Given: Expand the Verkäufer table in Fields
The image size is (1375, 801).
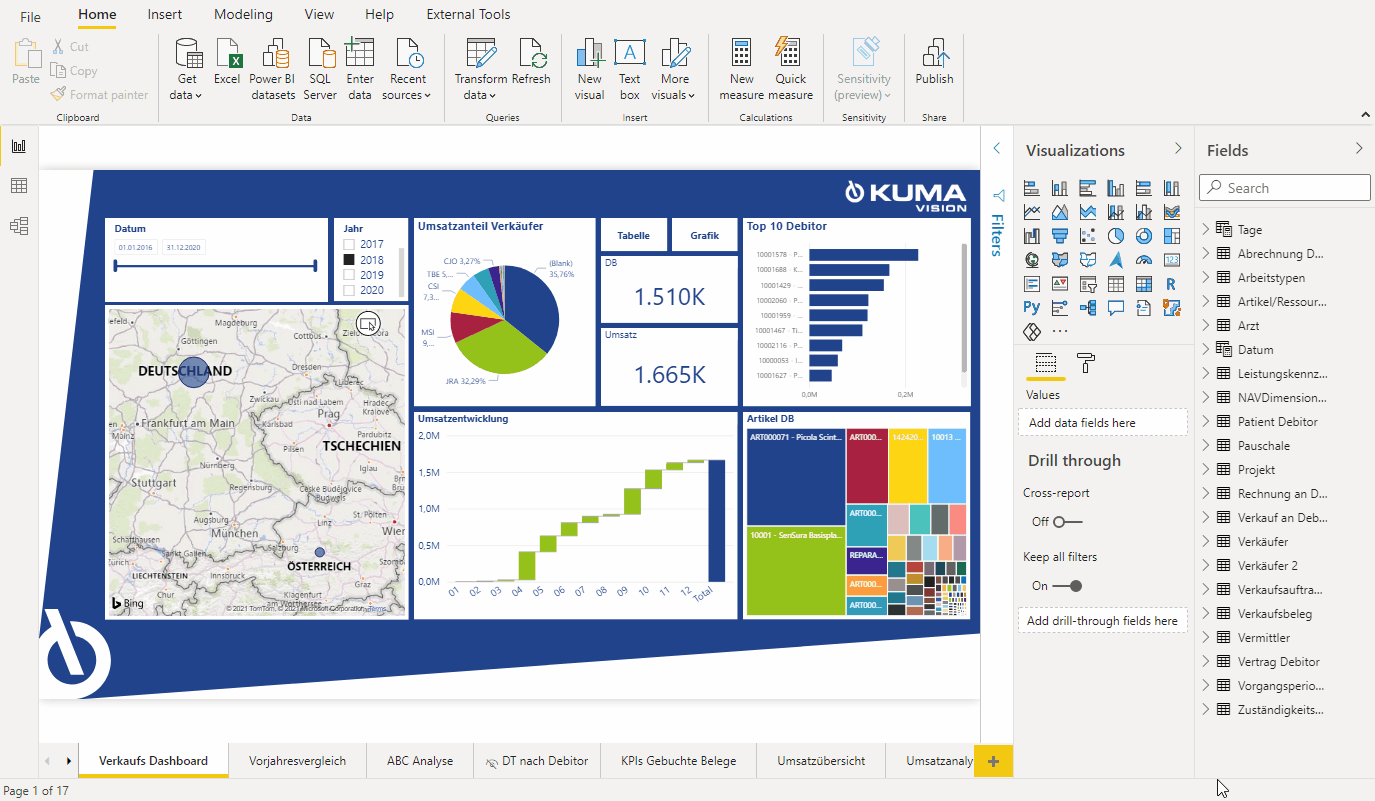Looking at the screenshot, I should point(1206,542).
